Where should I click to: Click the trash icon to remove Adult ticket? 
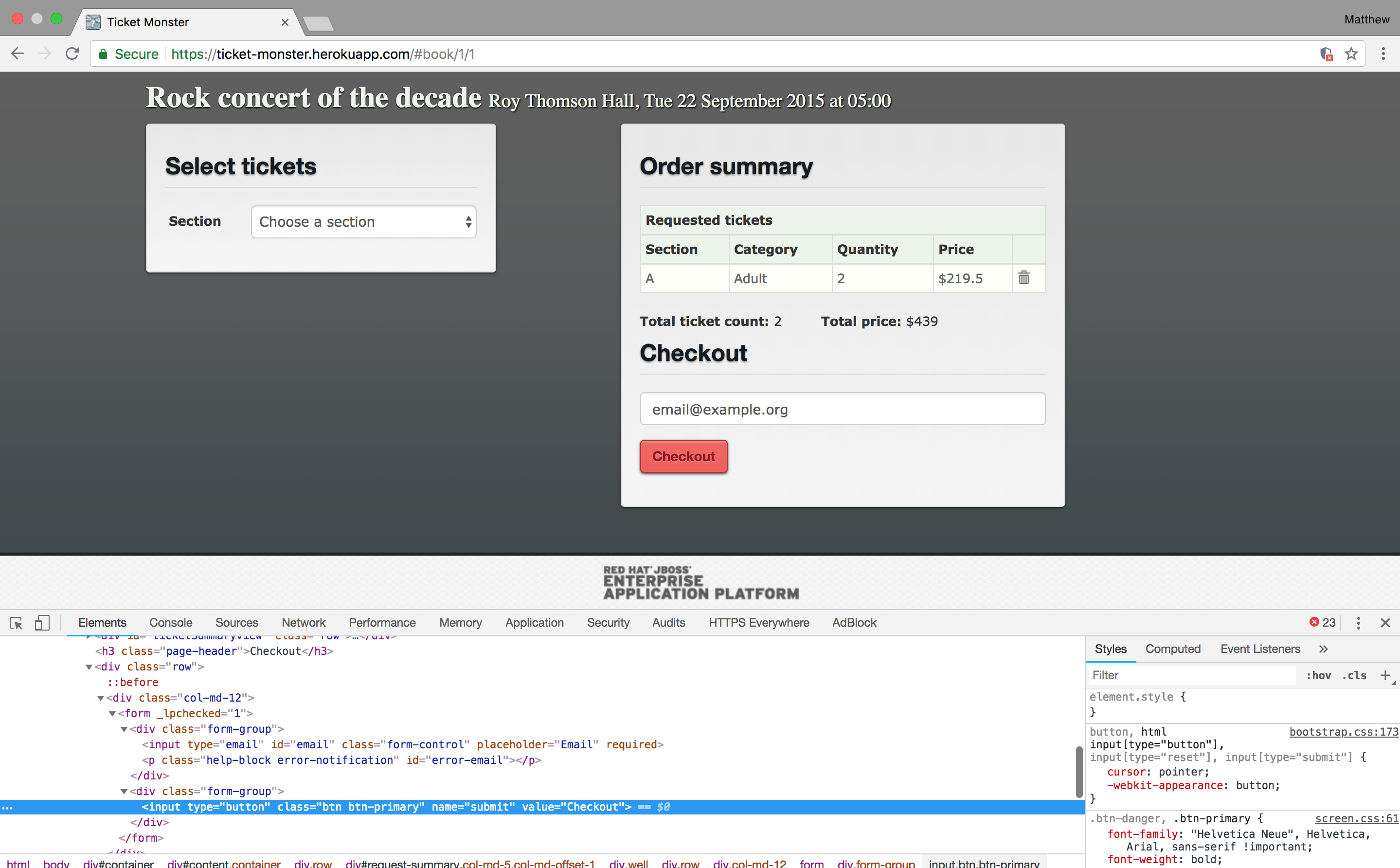pos(1023,278)
